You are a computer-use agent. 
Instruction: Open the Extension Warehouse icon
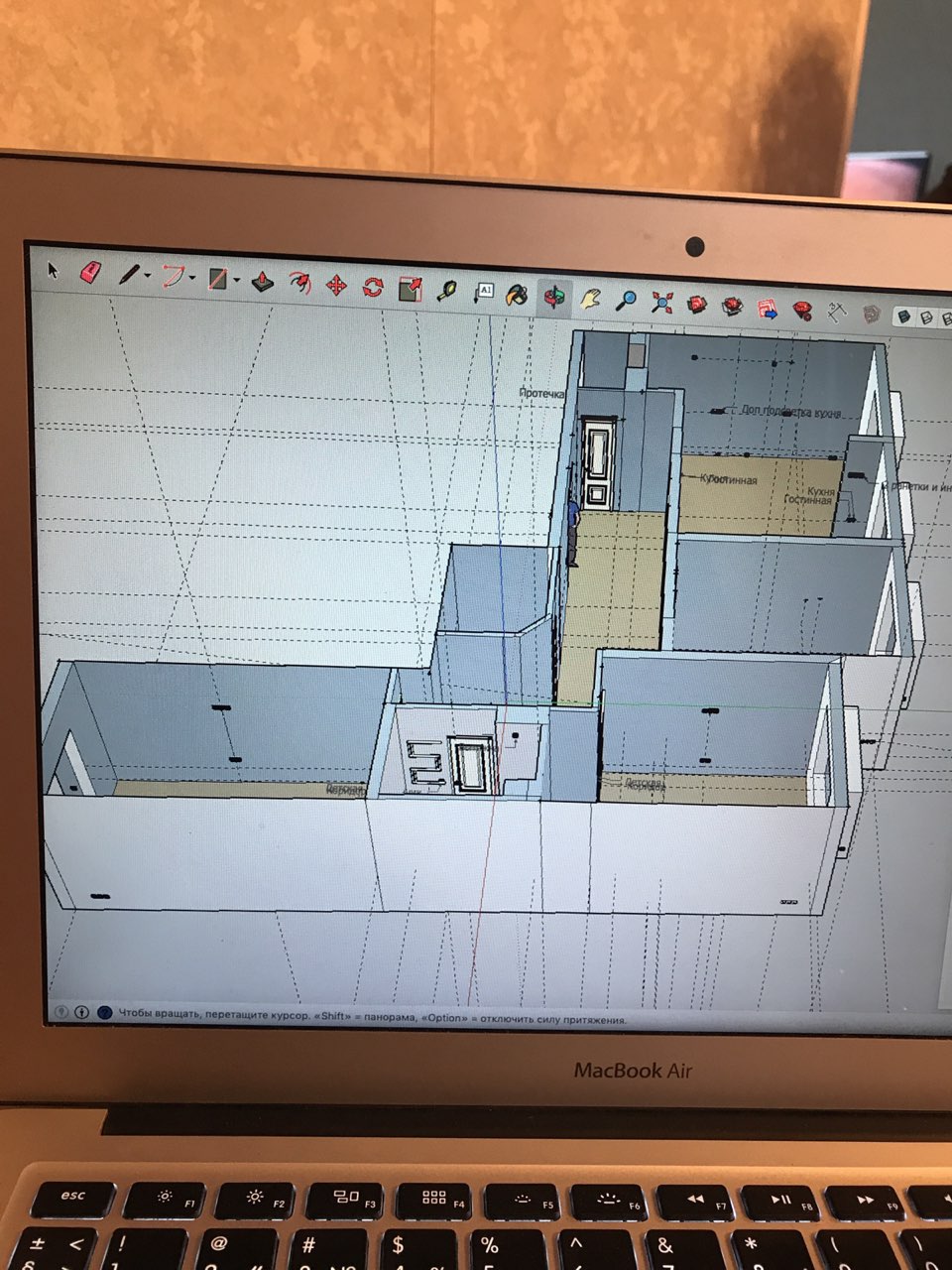[x=733, y=307]
